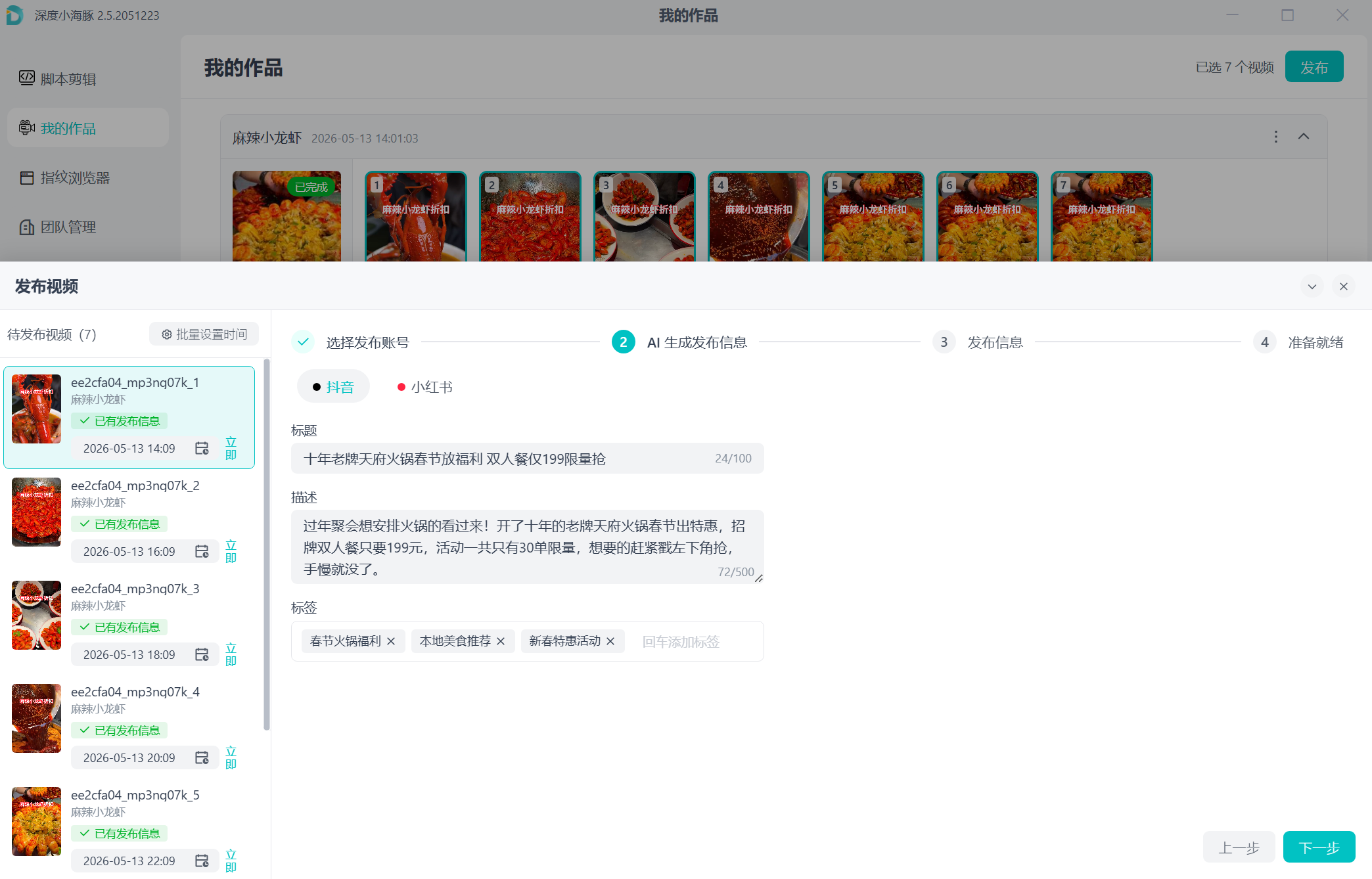This screenshot has height=879, width=1372.
Task: Click the pending-video list scrollbar
Action: 266,544
